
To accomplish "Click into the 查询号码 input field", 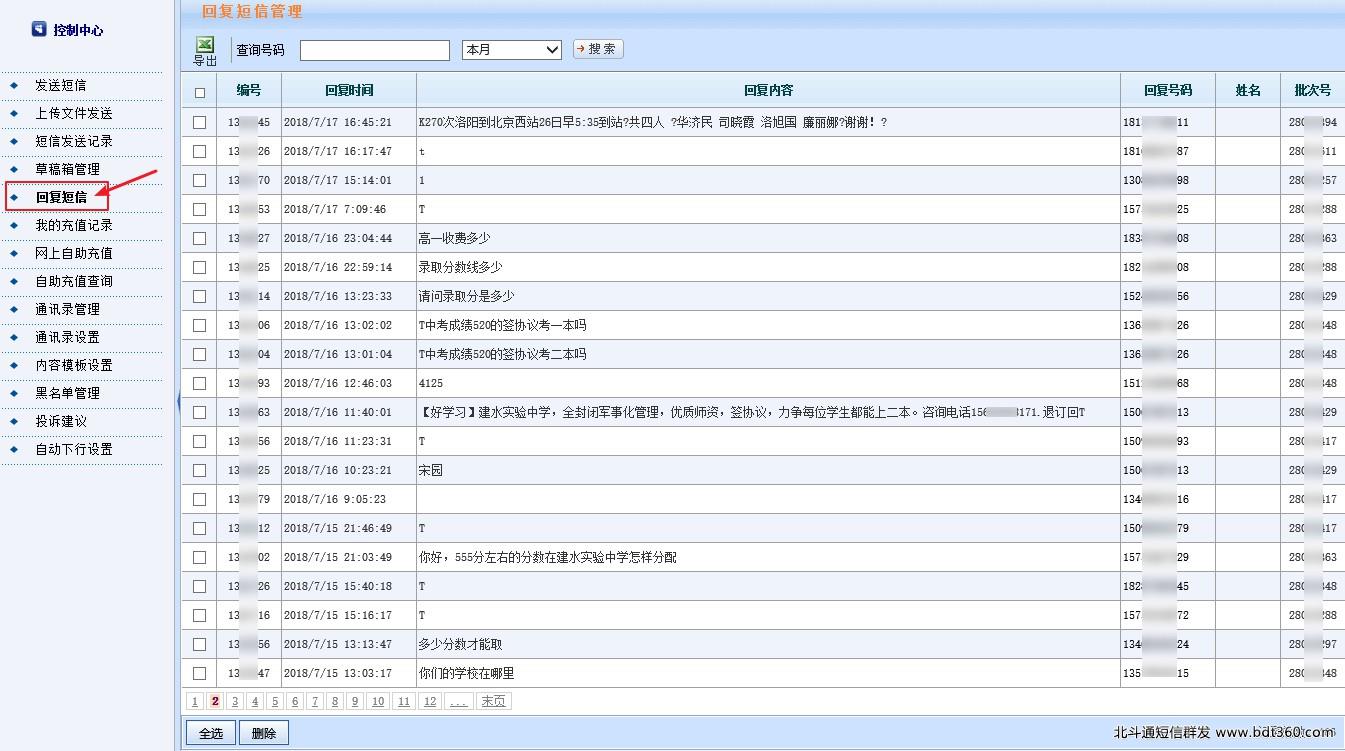I will click(375, 50).
